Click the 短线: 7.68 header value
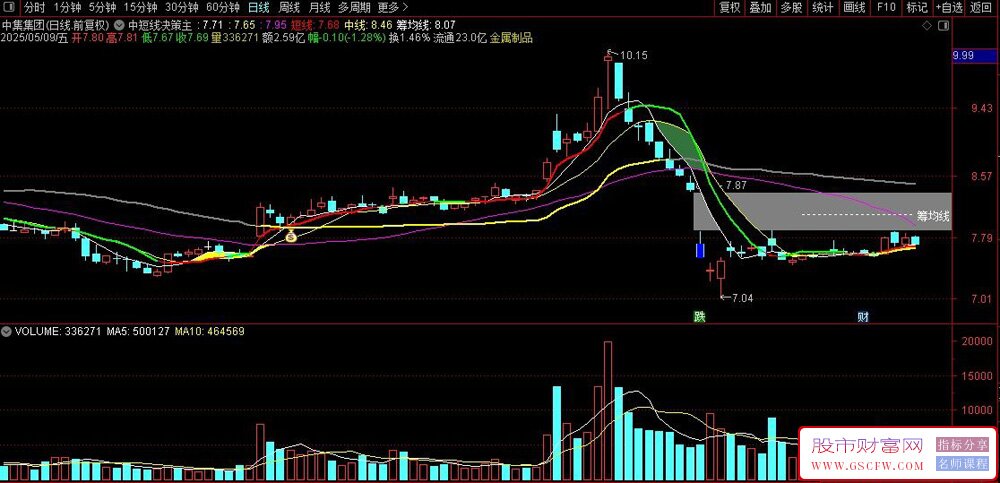 315,25
